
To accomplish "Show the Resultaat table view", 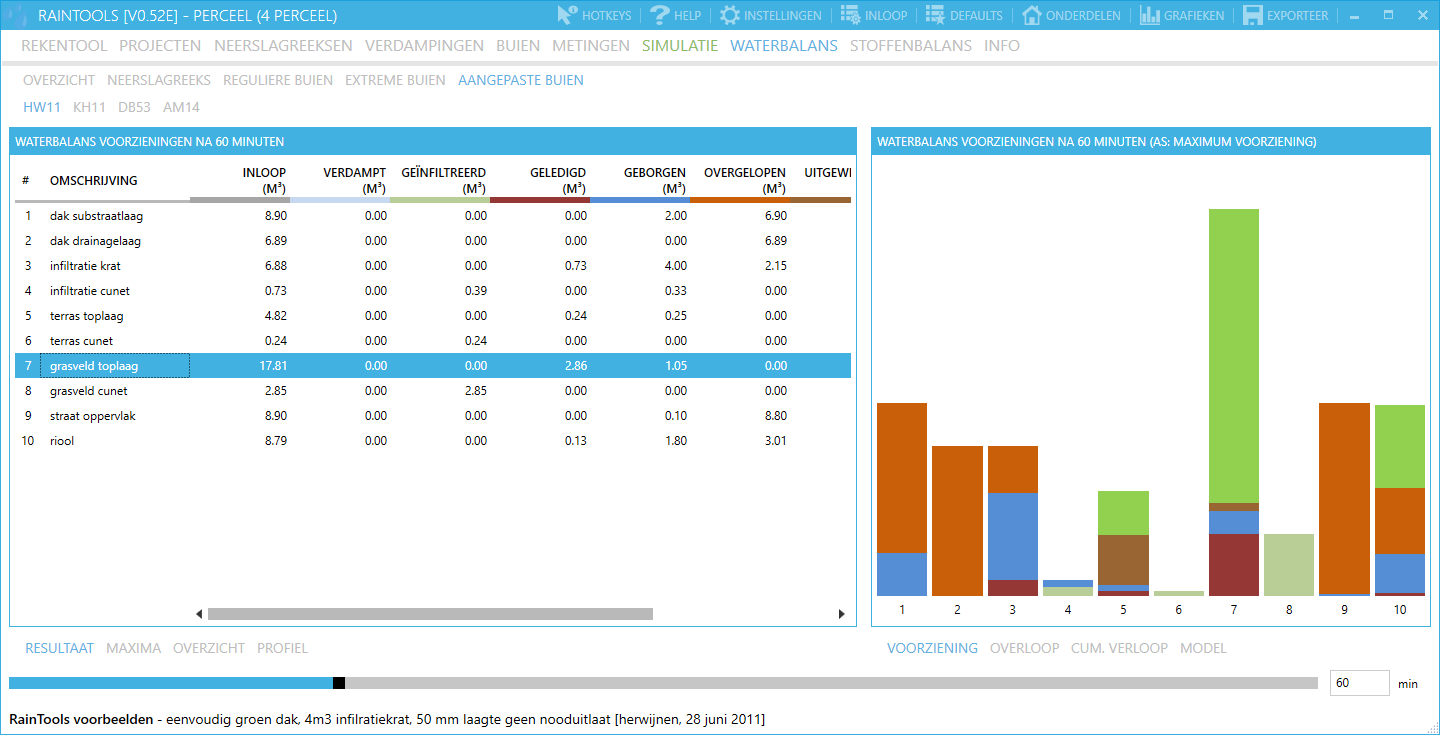I will click(x=60, y=648).
